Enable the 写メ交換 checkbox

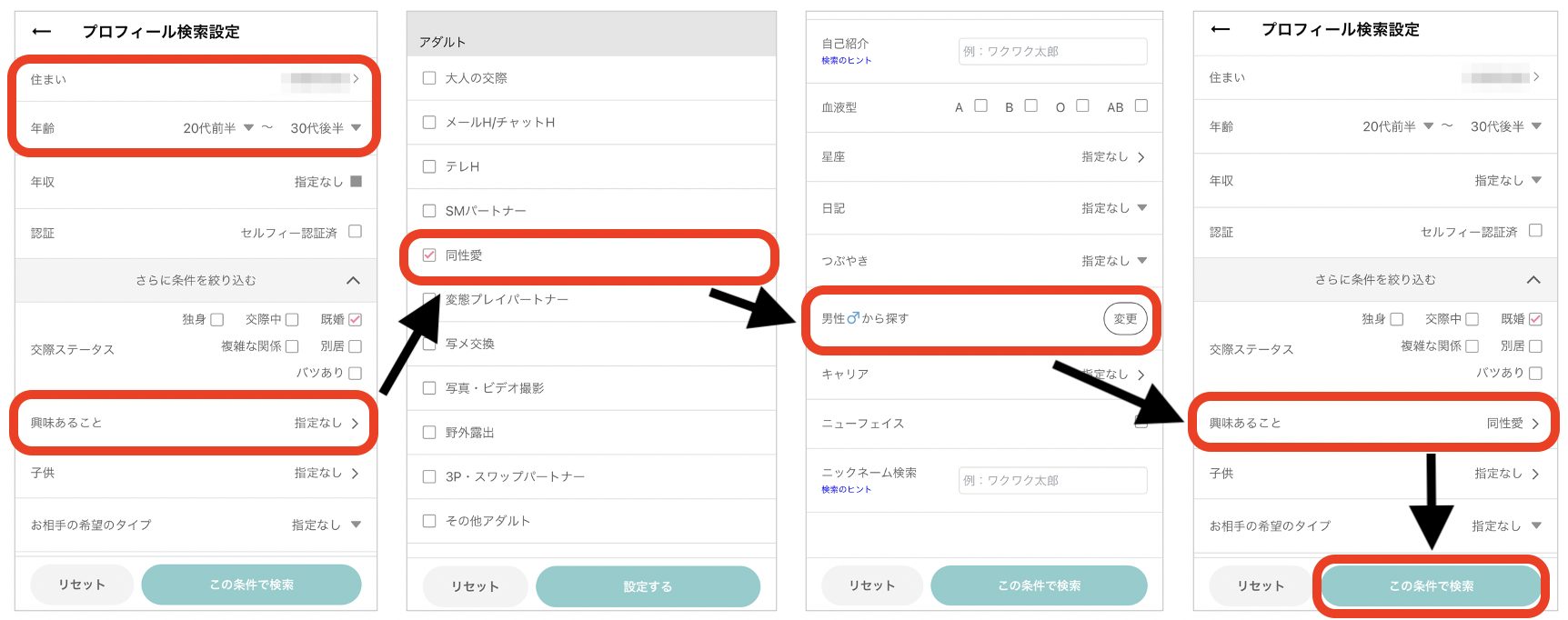point(429,344)
